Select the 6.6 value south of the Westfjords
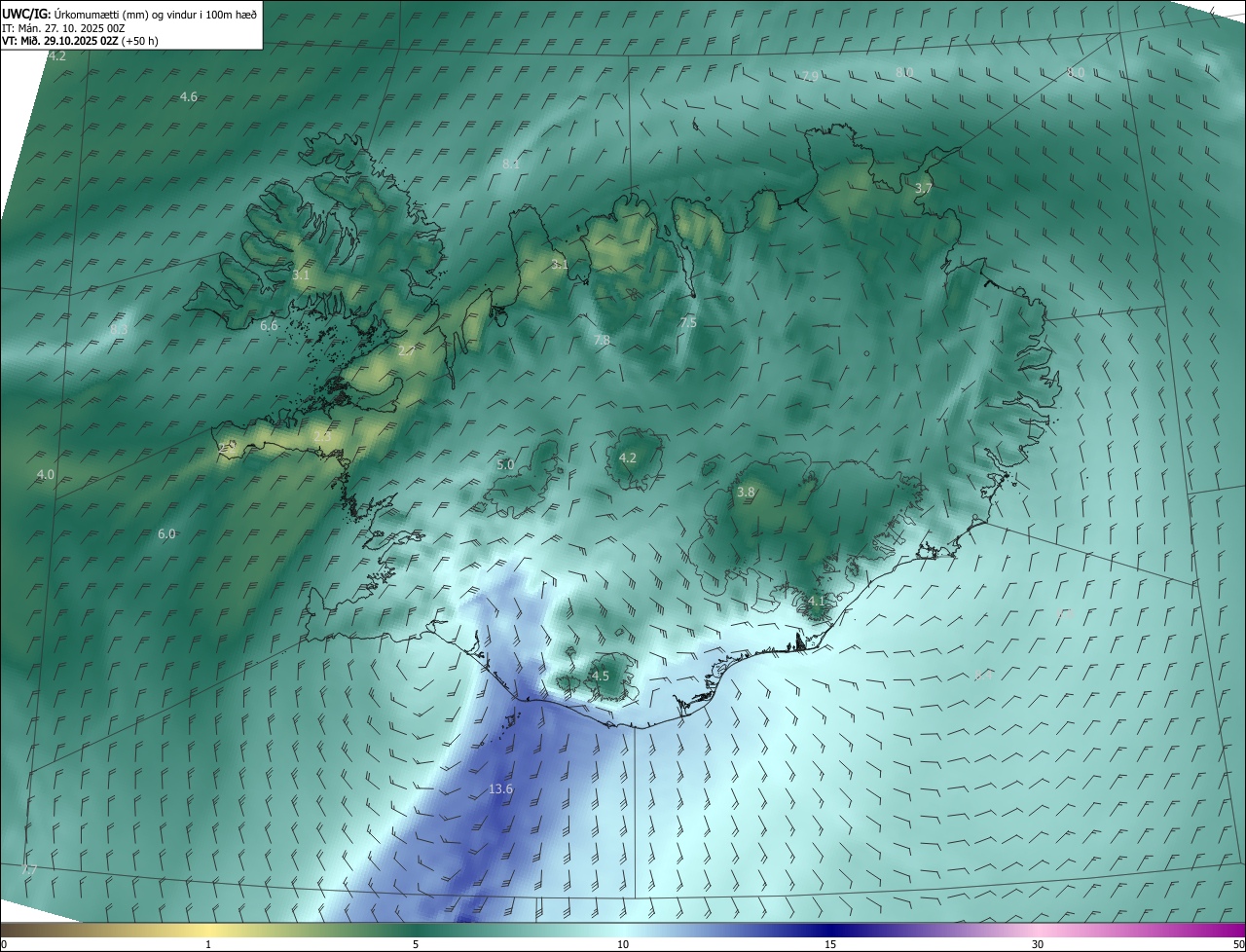This screenshot has width=1246, height=952. coord(269,326)
